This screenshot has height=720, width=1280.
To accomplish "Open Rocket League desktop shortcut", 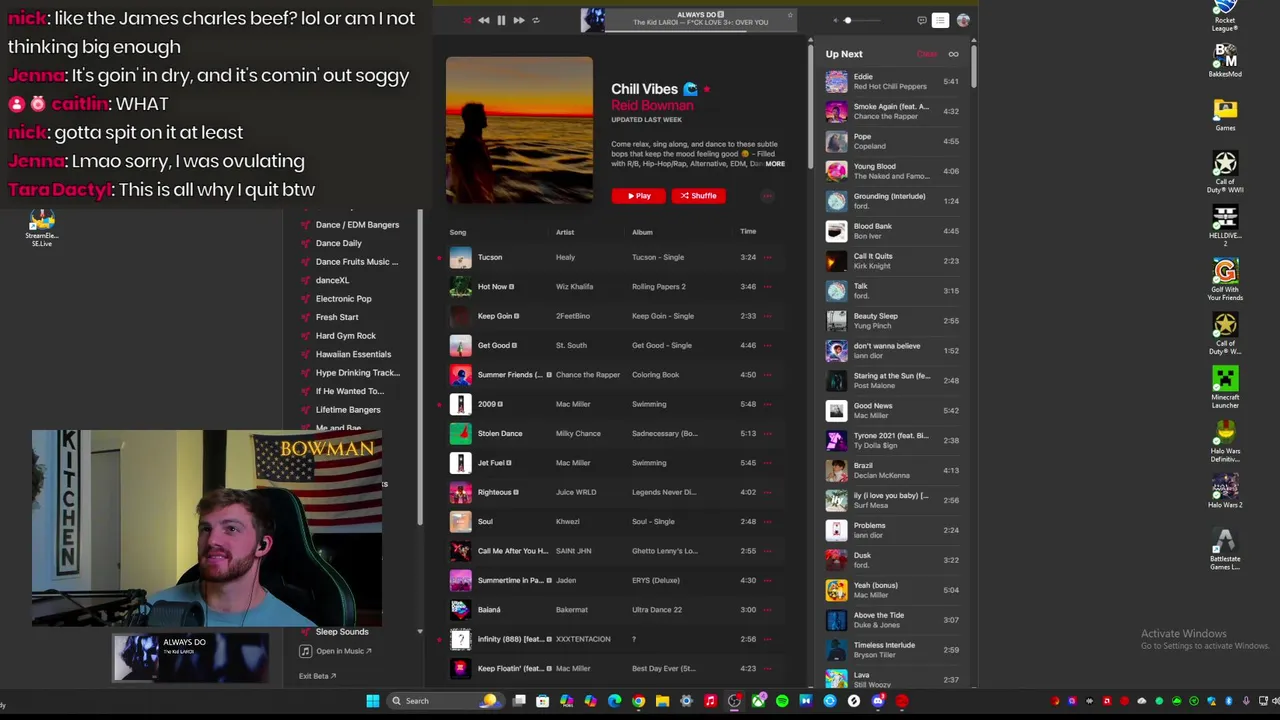I will 1225,17.
